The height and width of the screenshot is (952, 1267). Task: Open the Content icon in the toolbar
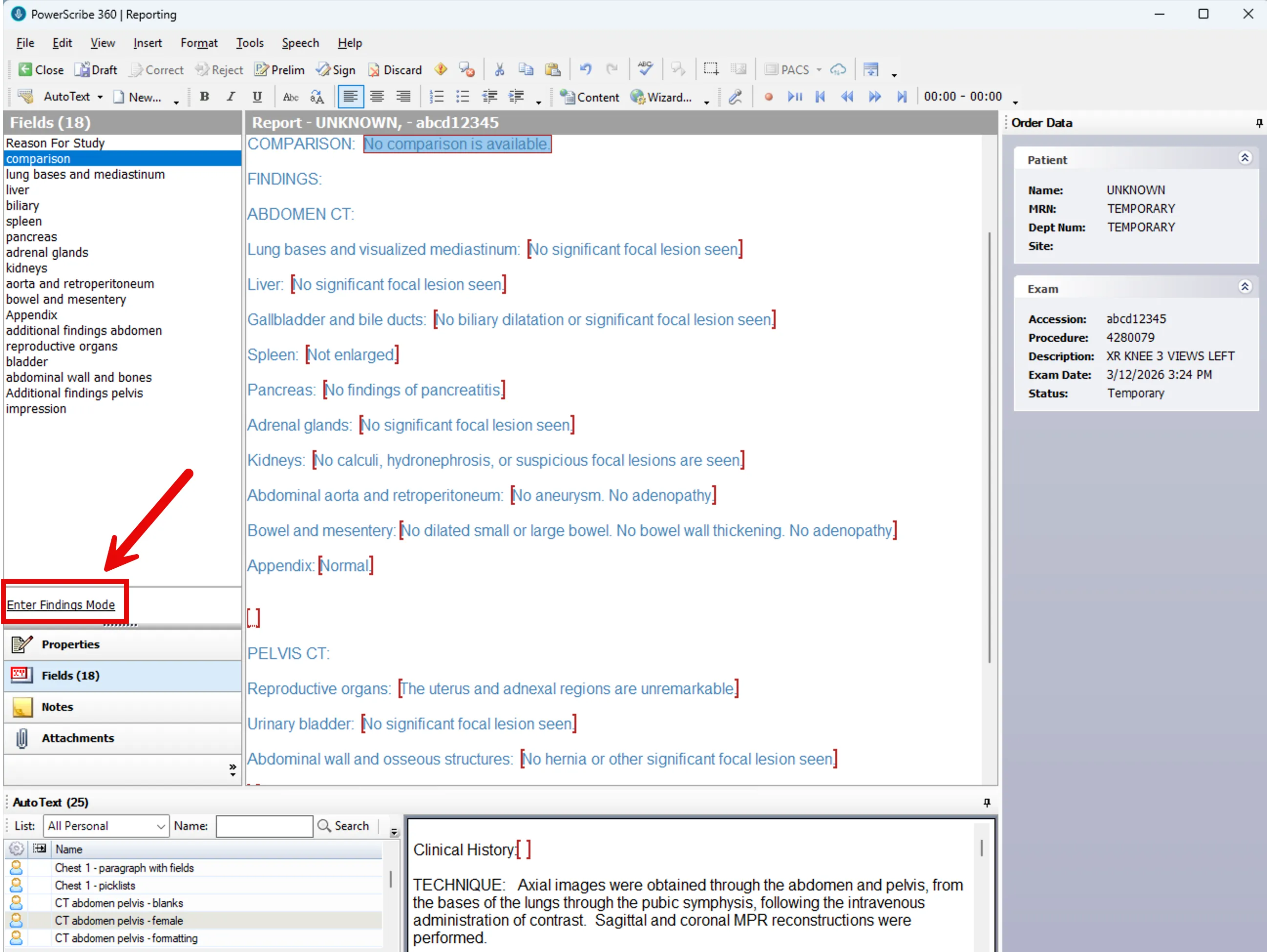click(x=590, y=97)
